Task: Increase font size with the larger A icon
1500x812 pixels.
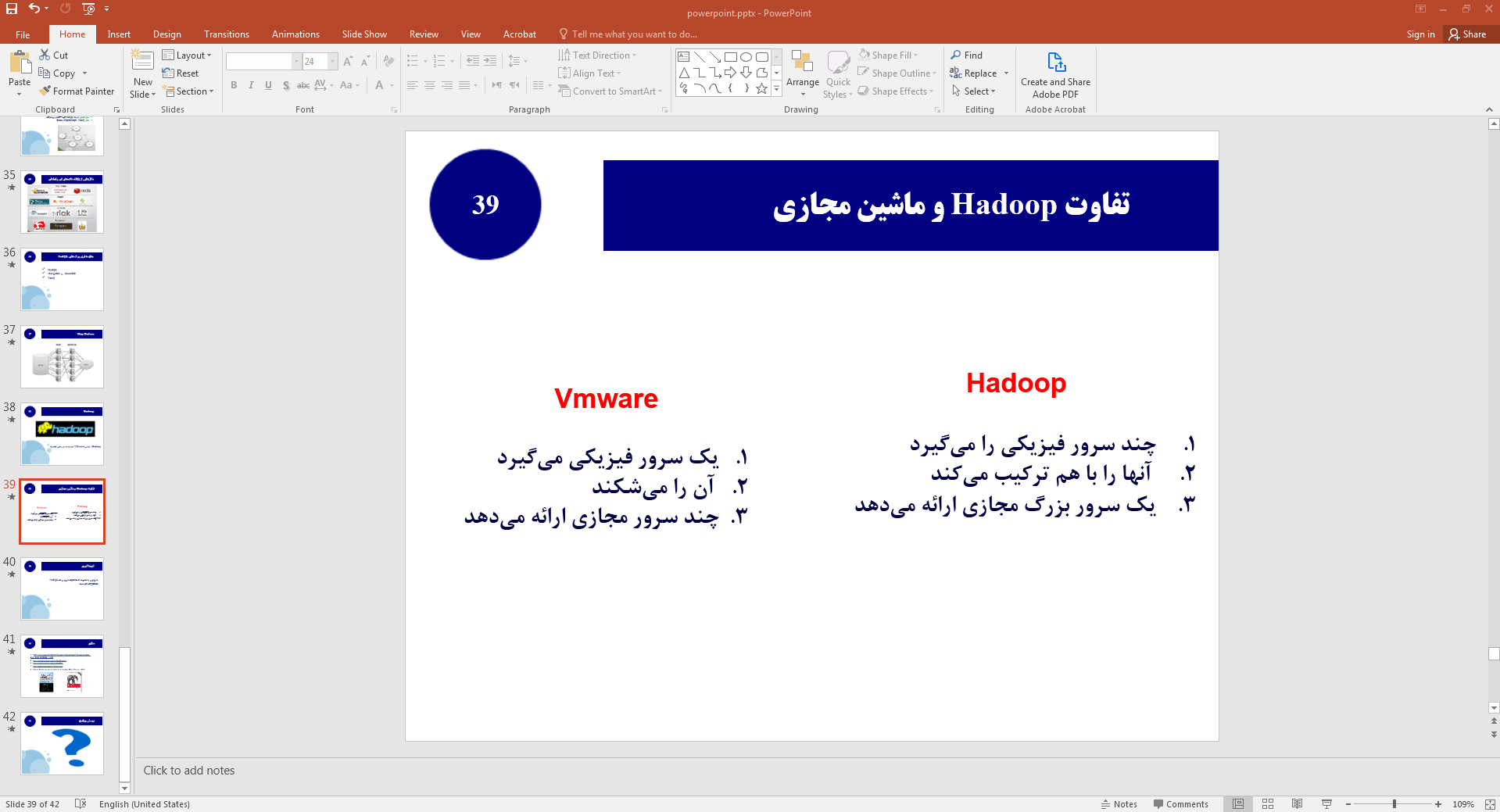Action: pyautogui.click(x=348, y=61)
